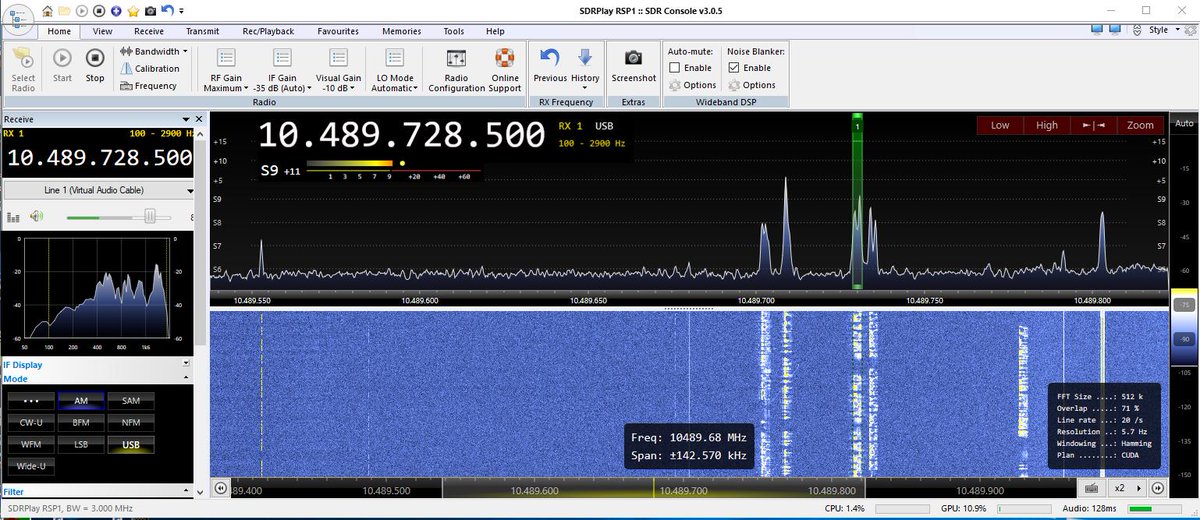Open the quick access customize arrow
The width and height of the screenshot is (1200, 520).
(x=181, y=11)
